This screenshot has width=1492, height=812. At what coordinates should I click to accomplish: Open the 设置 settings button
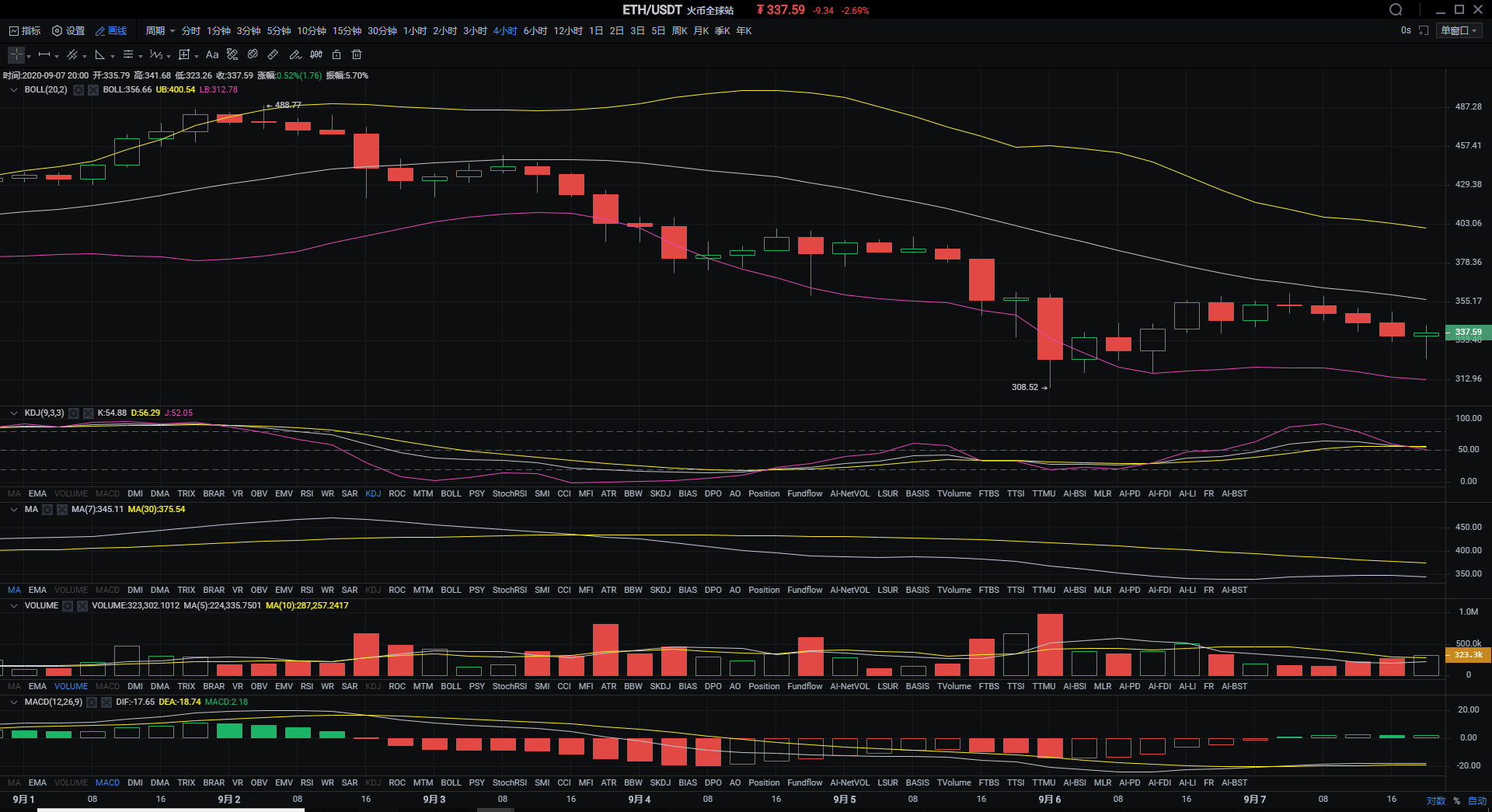pos(68,31)
